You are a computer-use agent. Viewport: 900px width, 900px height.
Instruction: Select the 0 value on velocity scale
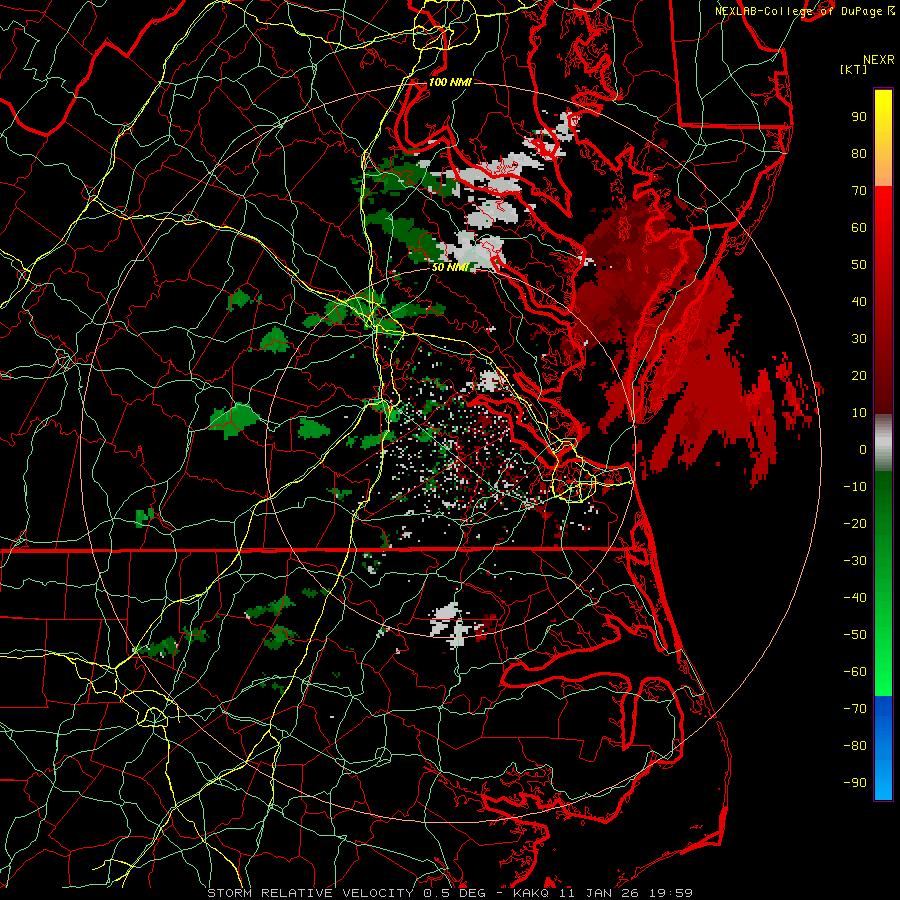tap(863, 450)
